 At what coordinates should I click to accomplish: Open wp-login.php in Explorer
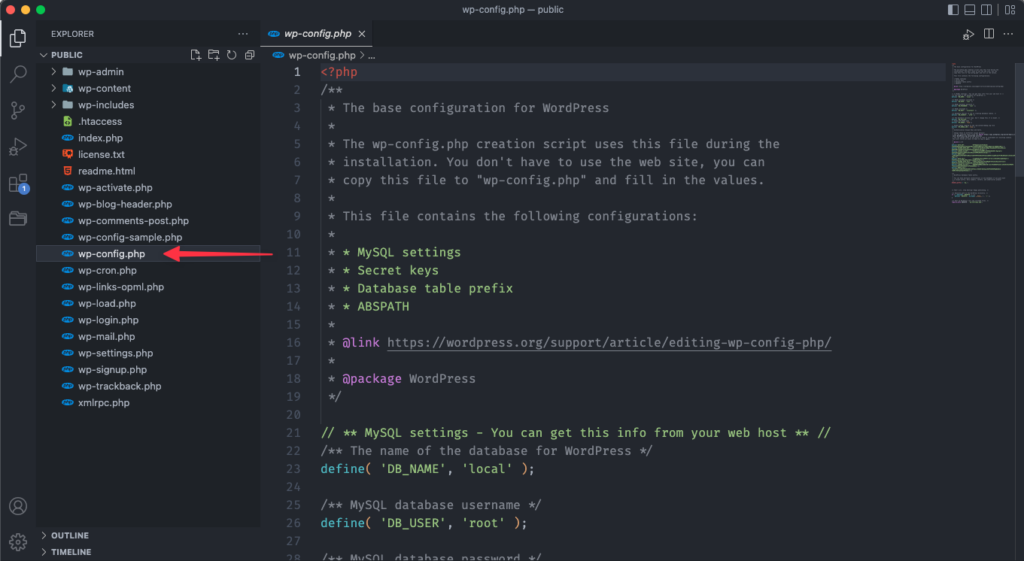tap(148, 320)
